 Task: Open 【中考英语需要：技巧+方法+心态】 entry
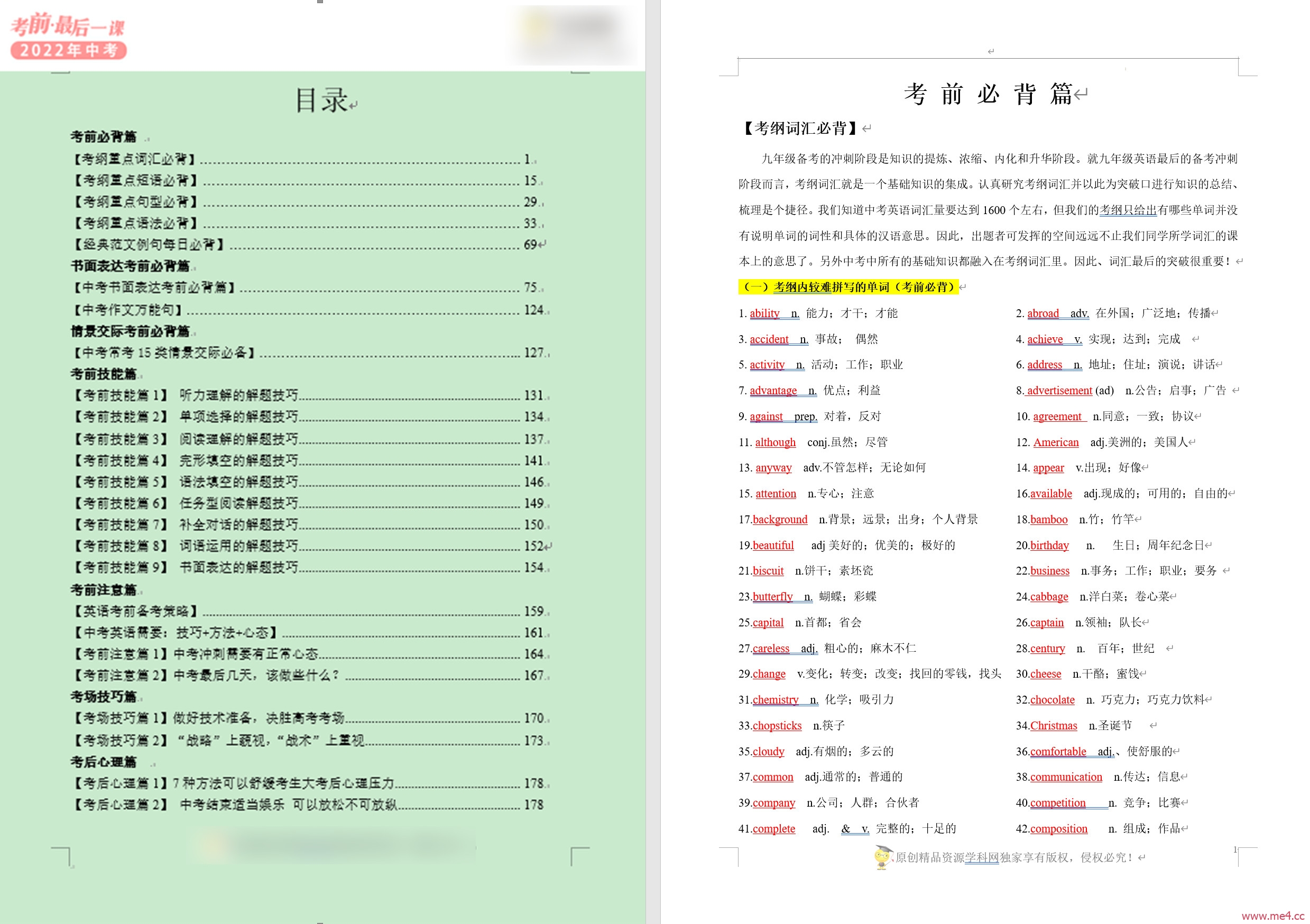click(309, 633)
